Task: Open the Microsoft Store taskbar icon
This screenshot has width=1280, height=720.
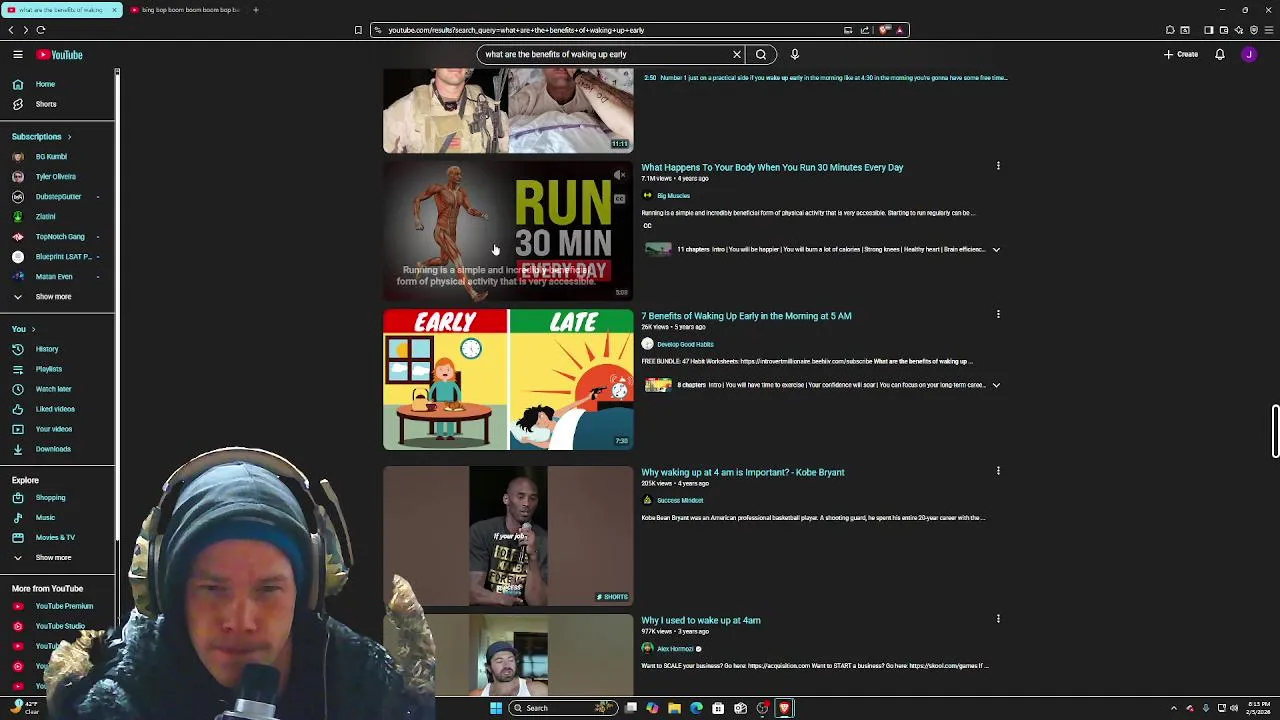Action: tap(718, 708)
